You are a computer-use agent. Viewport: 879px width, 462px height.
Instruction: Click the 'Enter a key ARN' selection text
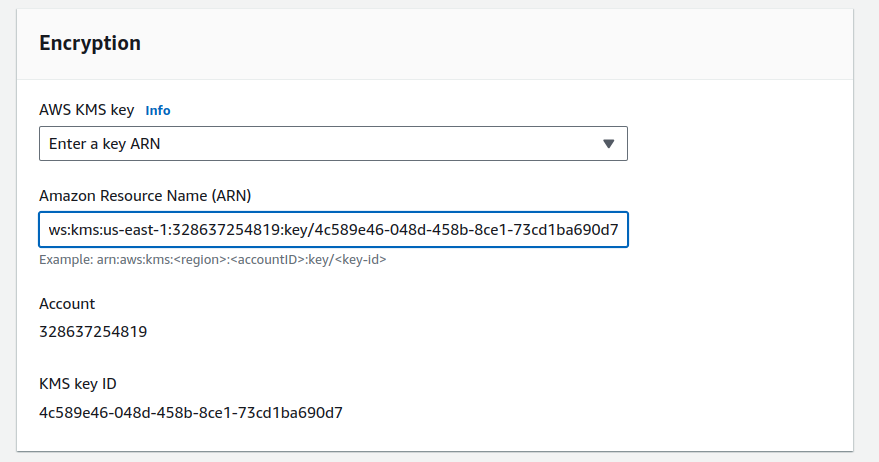tap(105, 144)
